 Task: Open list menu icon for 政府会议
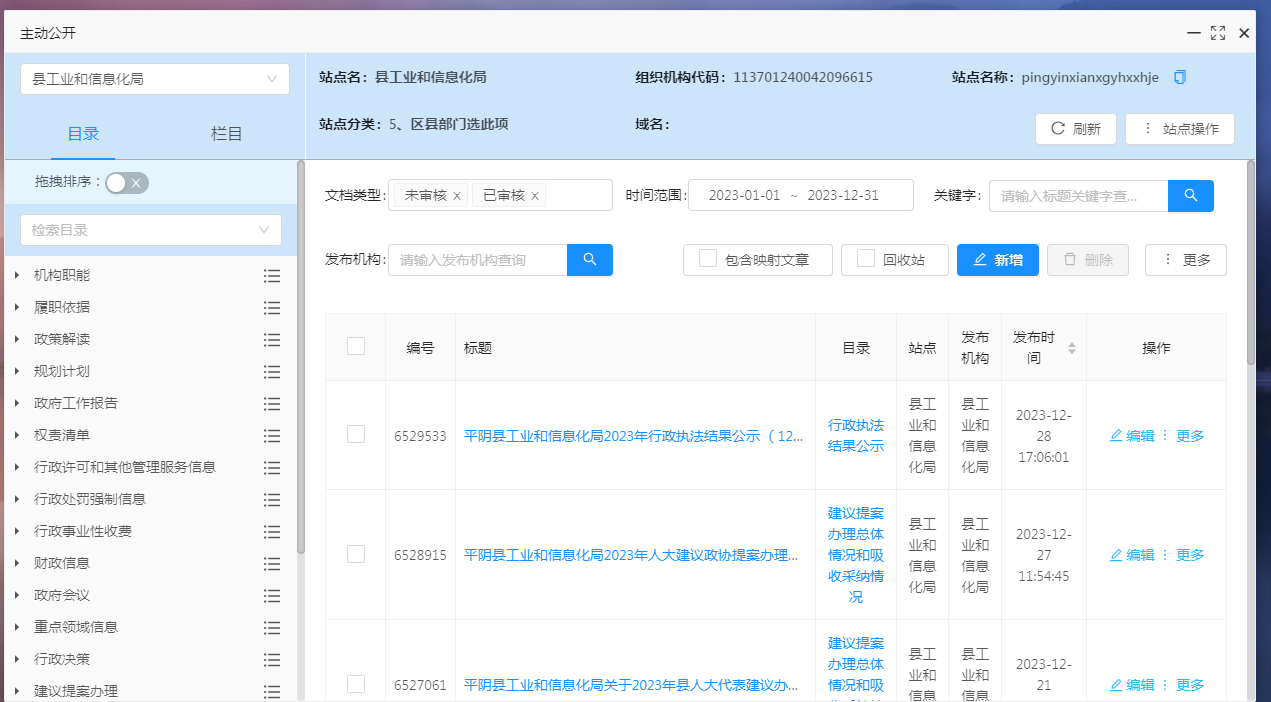[272, 596]
